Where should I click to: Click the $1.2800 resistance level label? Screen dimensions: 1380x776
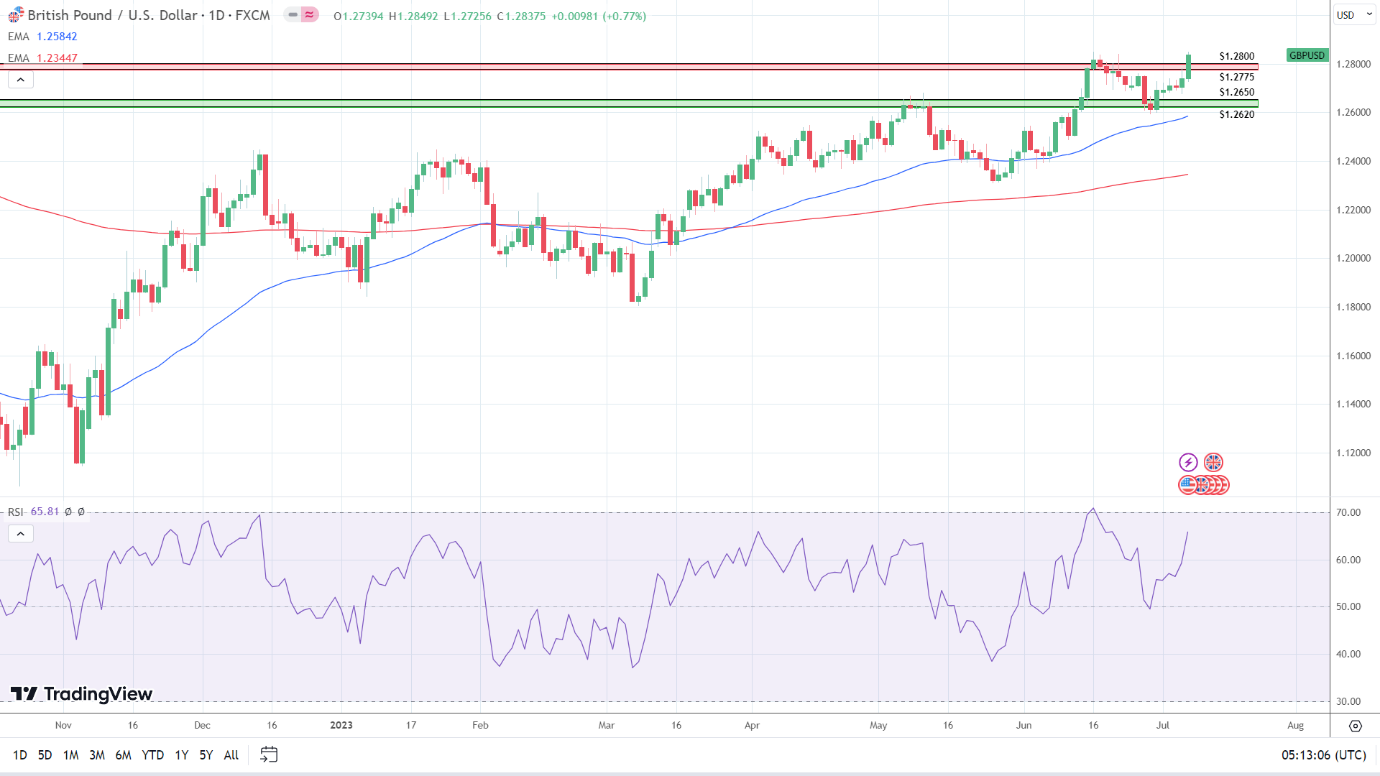point(1237,57)
